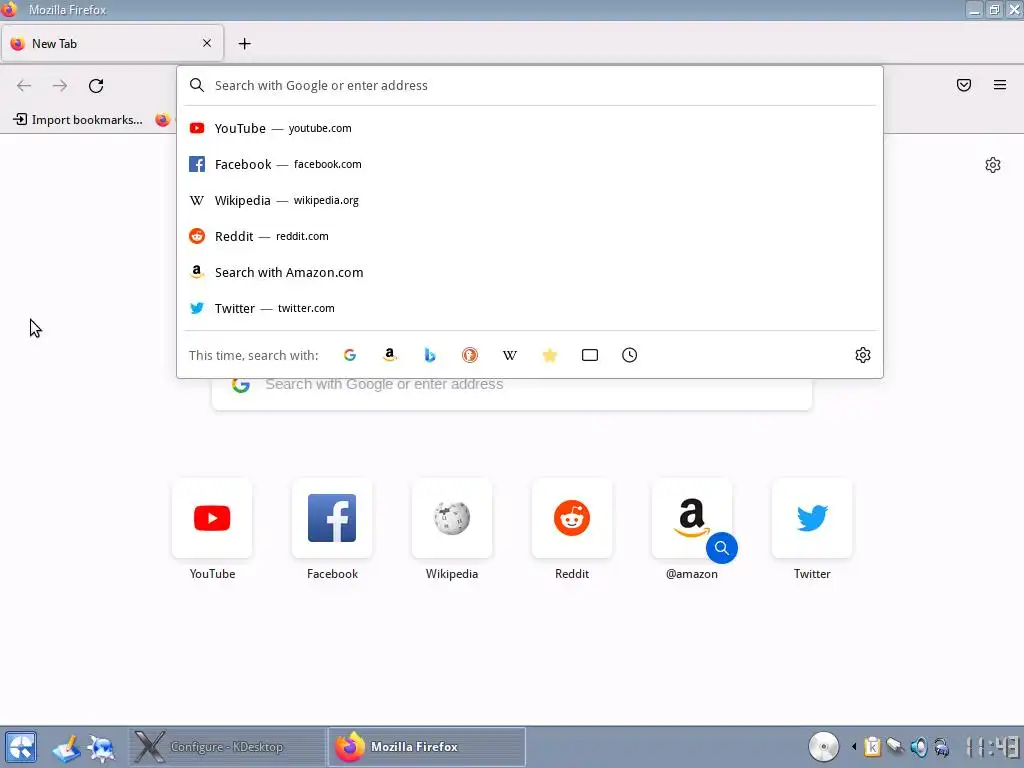Activate Mozilla Firefox taskbar entry
This screenshot has height=768, width=1024.
[x=426, y=746]
